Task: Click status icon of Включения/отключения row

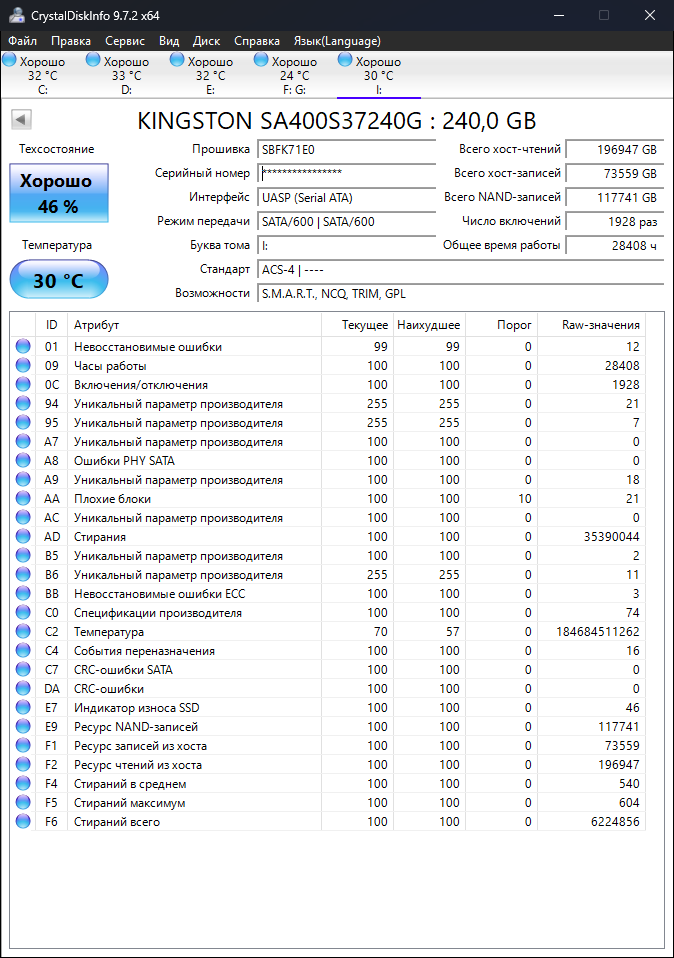Action: tap(23, 384)
